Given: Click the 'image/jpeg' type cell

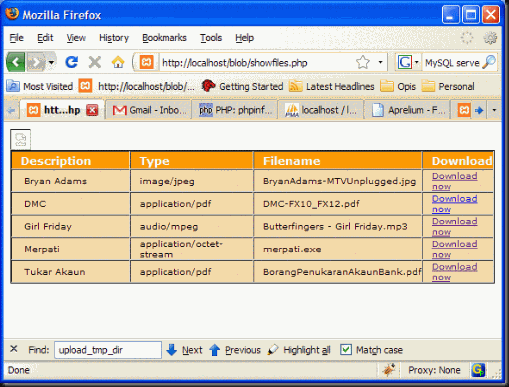Looking at the screenshot, I should pos(192,181).
